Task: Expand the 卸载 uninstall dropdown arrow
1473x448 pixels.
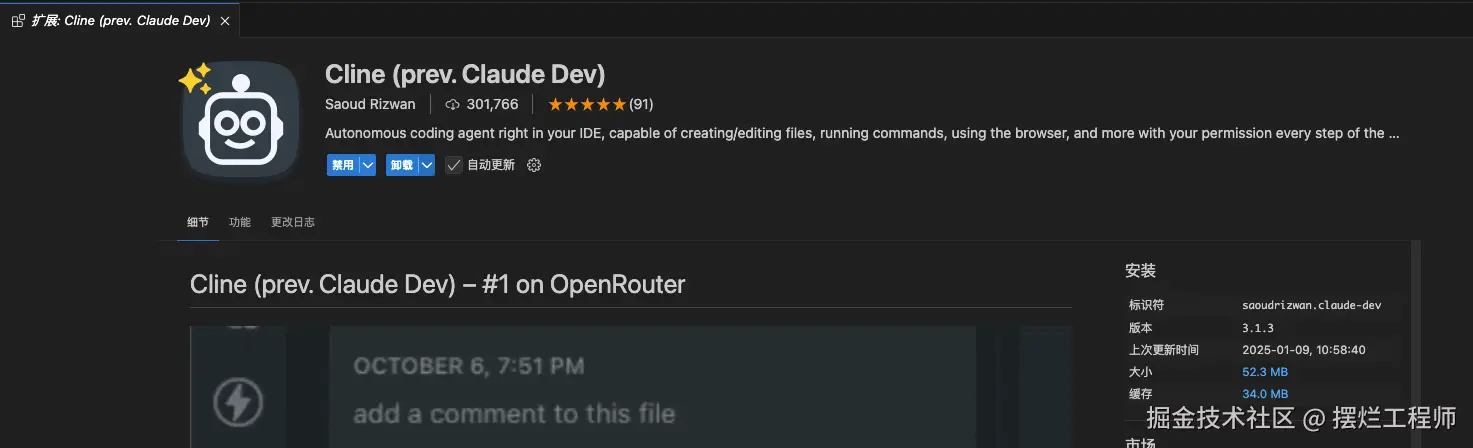Action: (x=427, y=165)
